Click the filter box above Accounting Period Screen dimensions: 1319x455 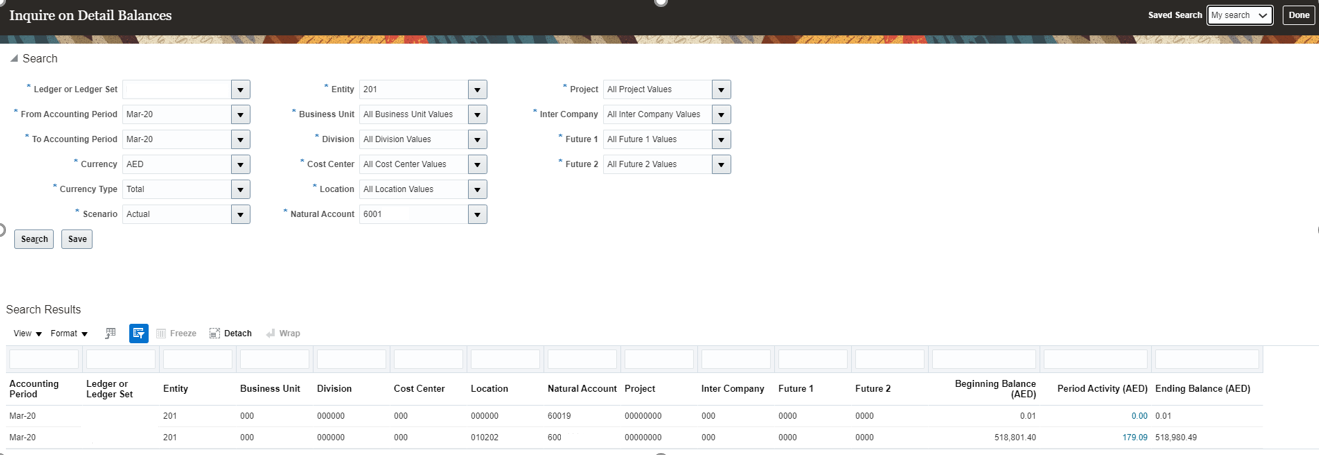tap(44, 359)
